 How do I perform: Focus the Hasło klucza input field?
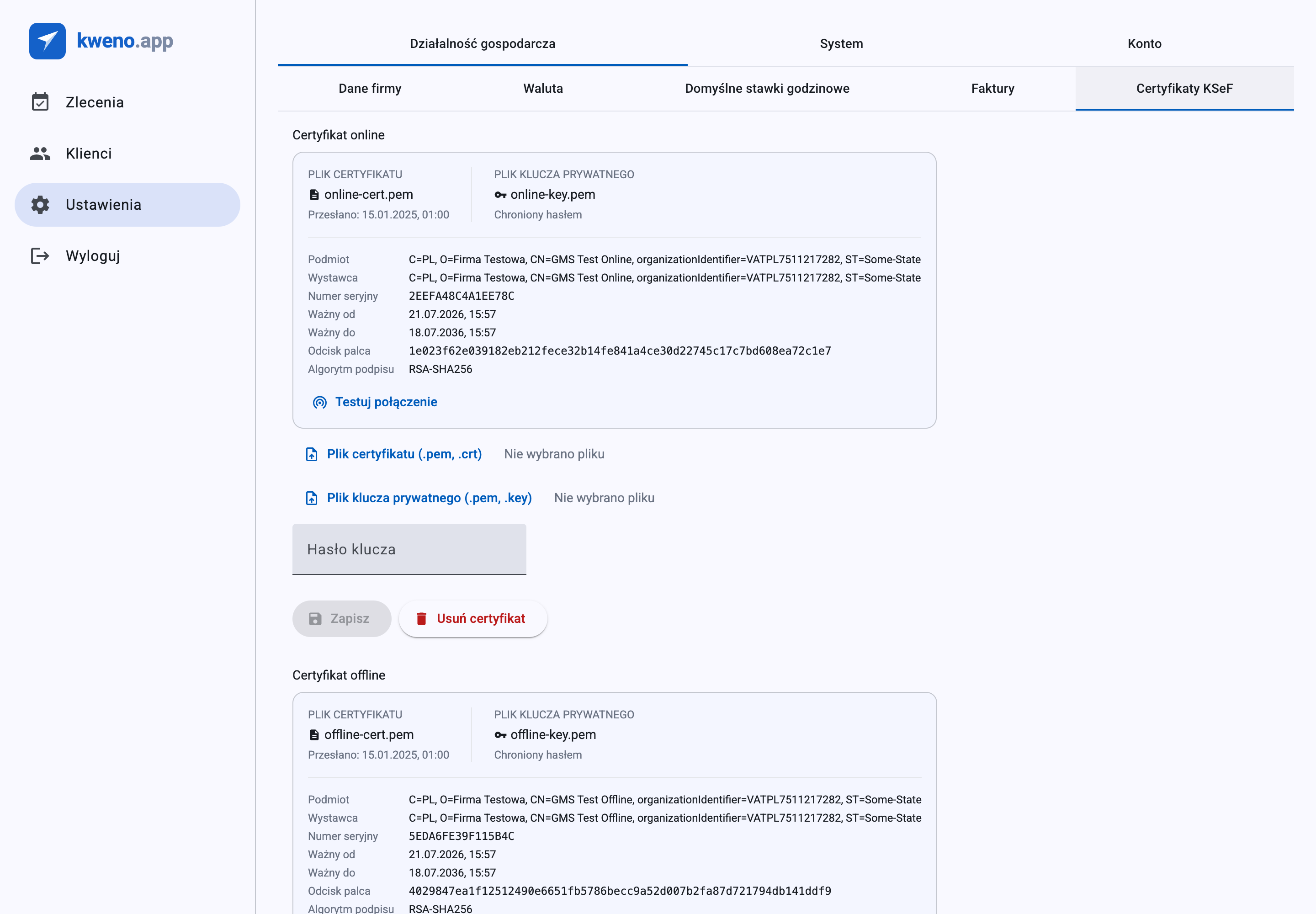(409, 549)
